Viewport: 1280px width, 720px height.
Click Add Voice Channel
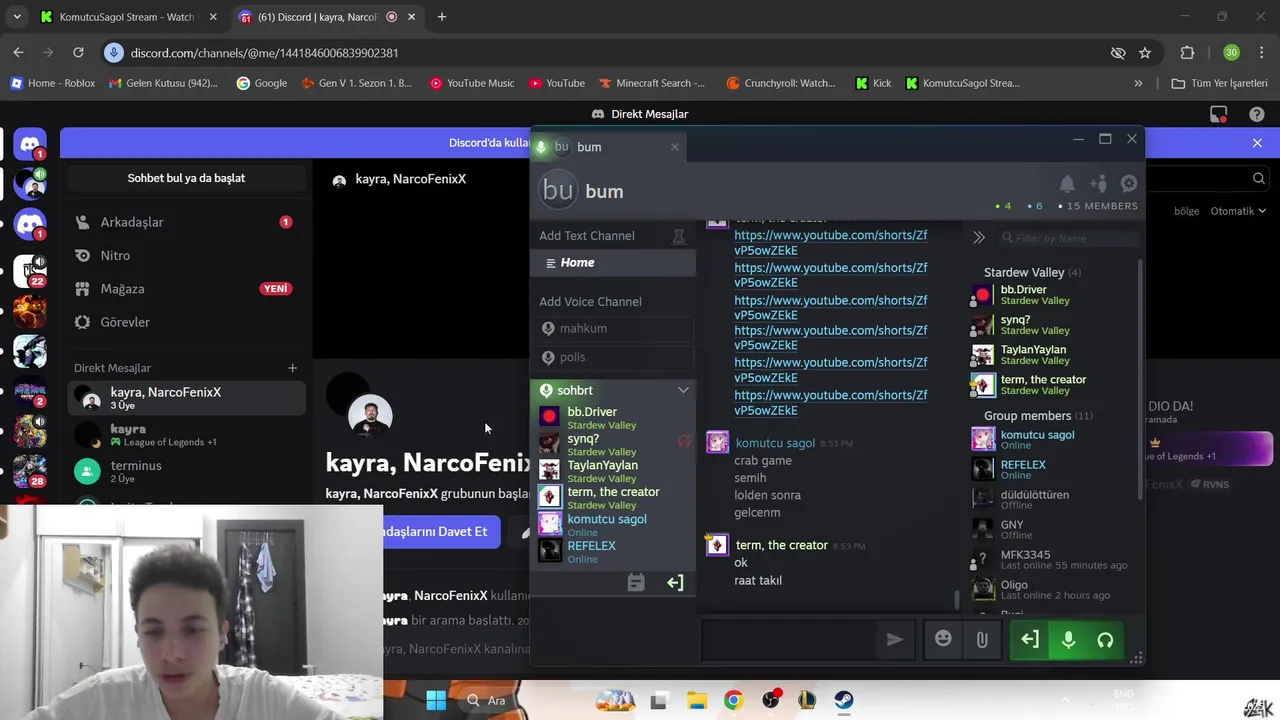590,301
